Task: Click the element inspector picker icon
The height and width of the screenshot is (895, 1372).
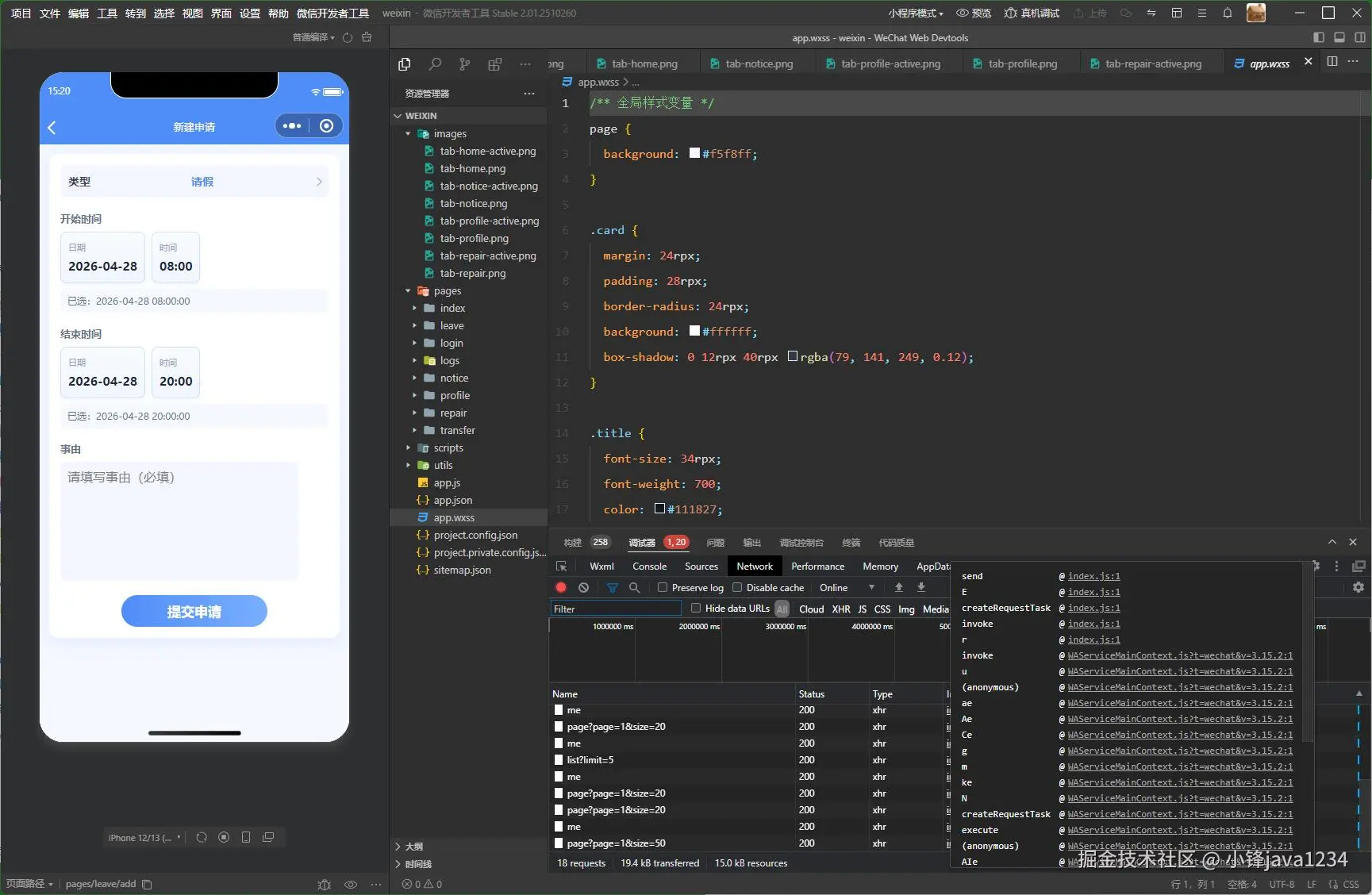Action: [x=562, y=567]
